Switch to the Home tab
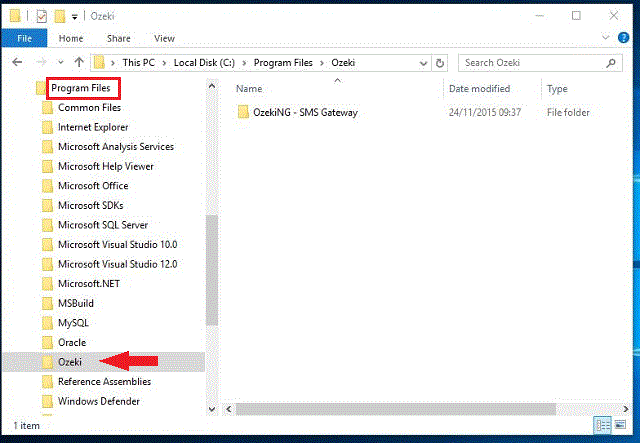Image resolution: width=640 pixels, height=443 pixels. click(71, 38)
